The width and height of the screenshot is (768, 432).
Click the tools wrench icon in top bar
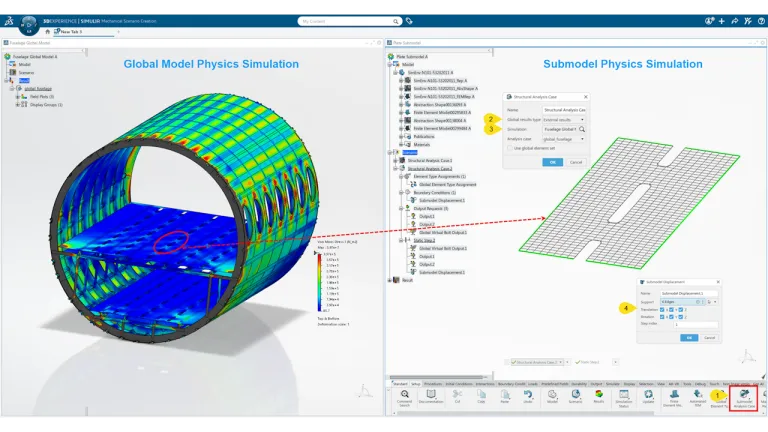tap(748, 21)
